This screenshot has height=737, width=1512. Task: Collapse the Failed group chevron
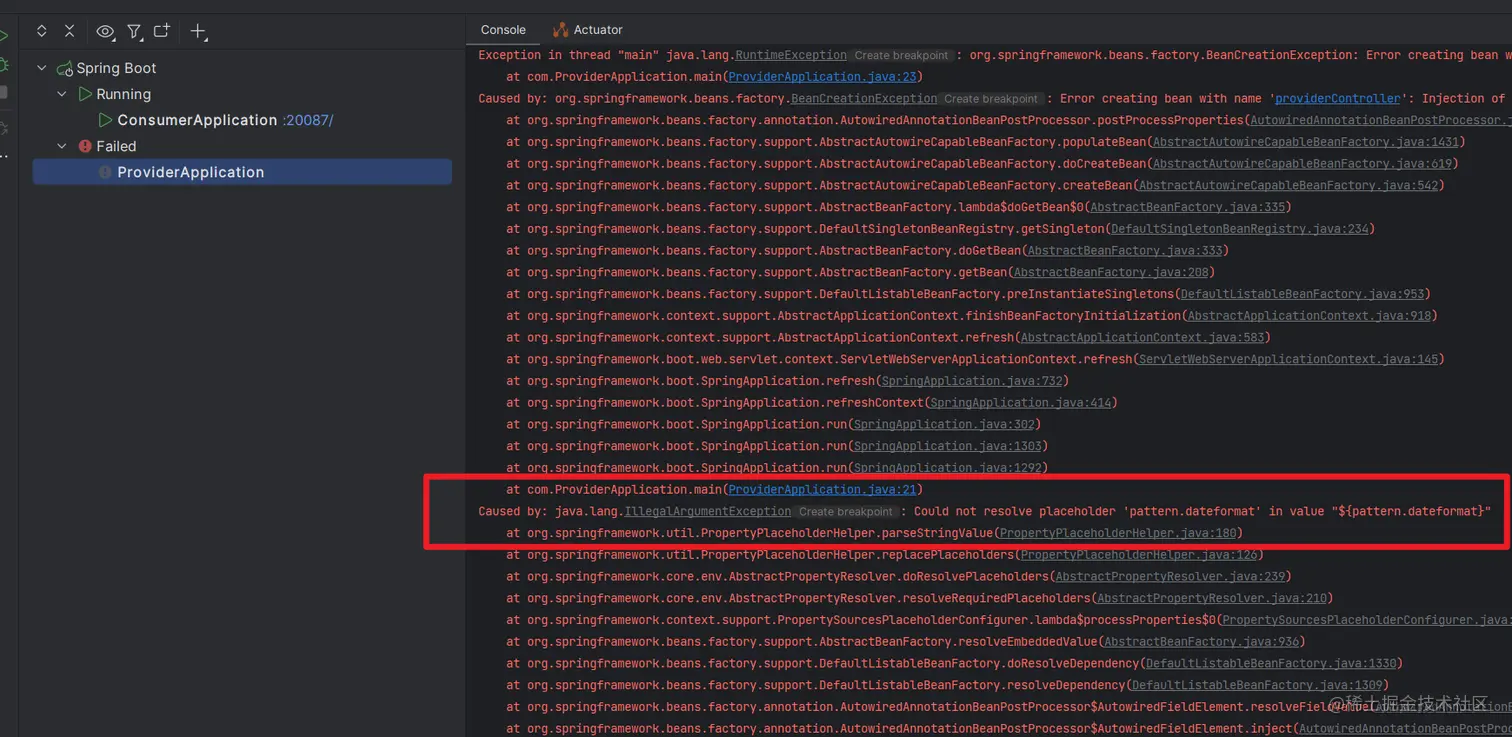(62, 146)
